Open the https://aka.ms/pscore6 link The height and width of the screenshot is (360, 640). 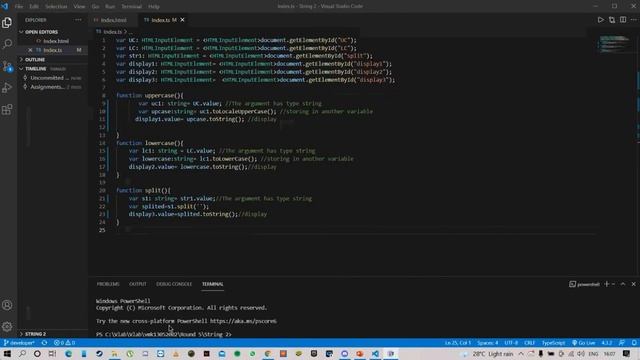tap(243, 321)
